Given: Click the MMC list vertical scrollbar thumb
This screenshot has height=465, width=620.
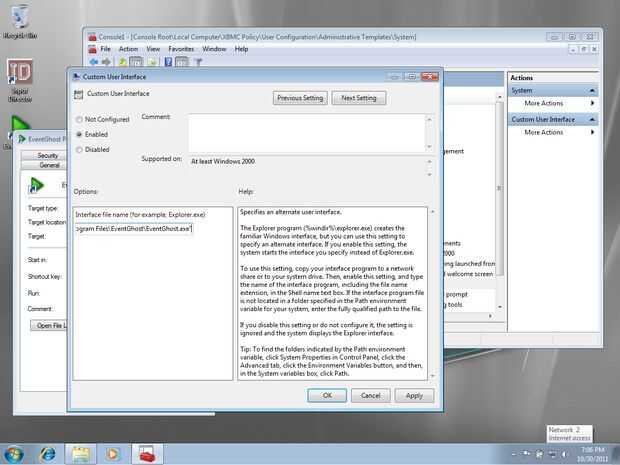Looking at the screenshot, I should pos(499,189).
